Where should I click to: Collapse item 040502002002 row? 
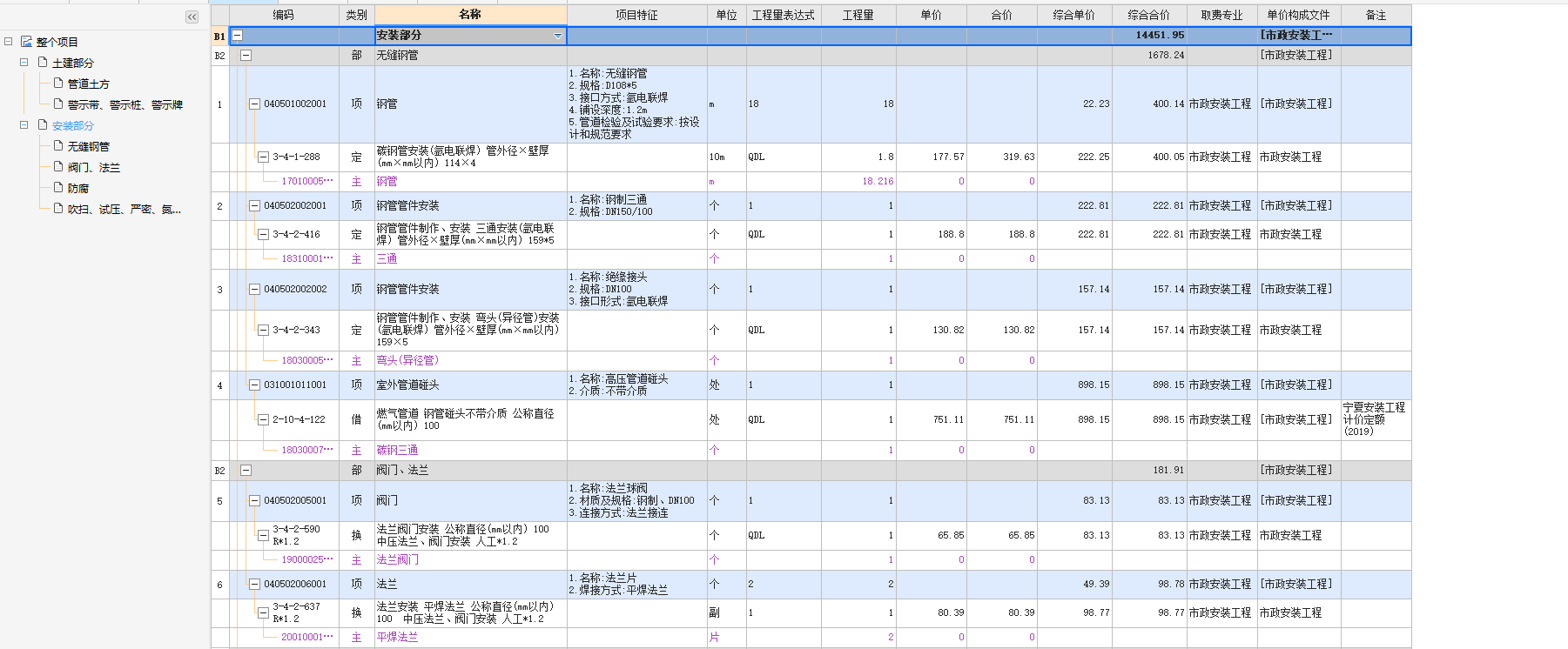(254, 290)
